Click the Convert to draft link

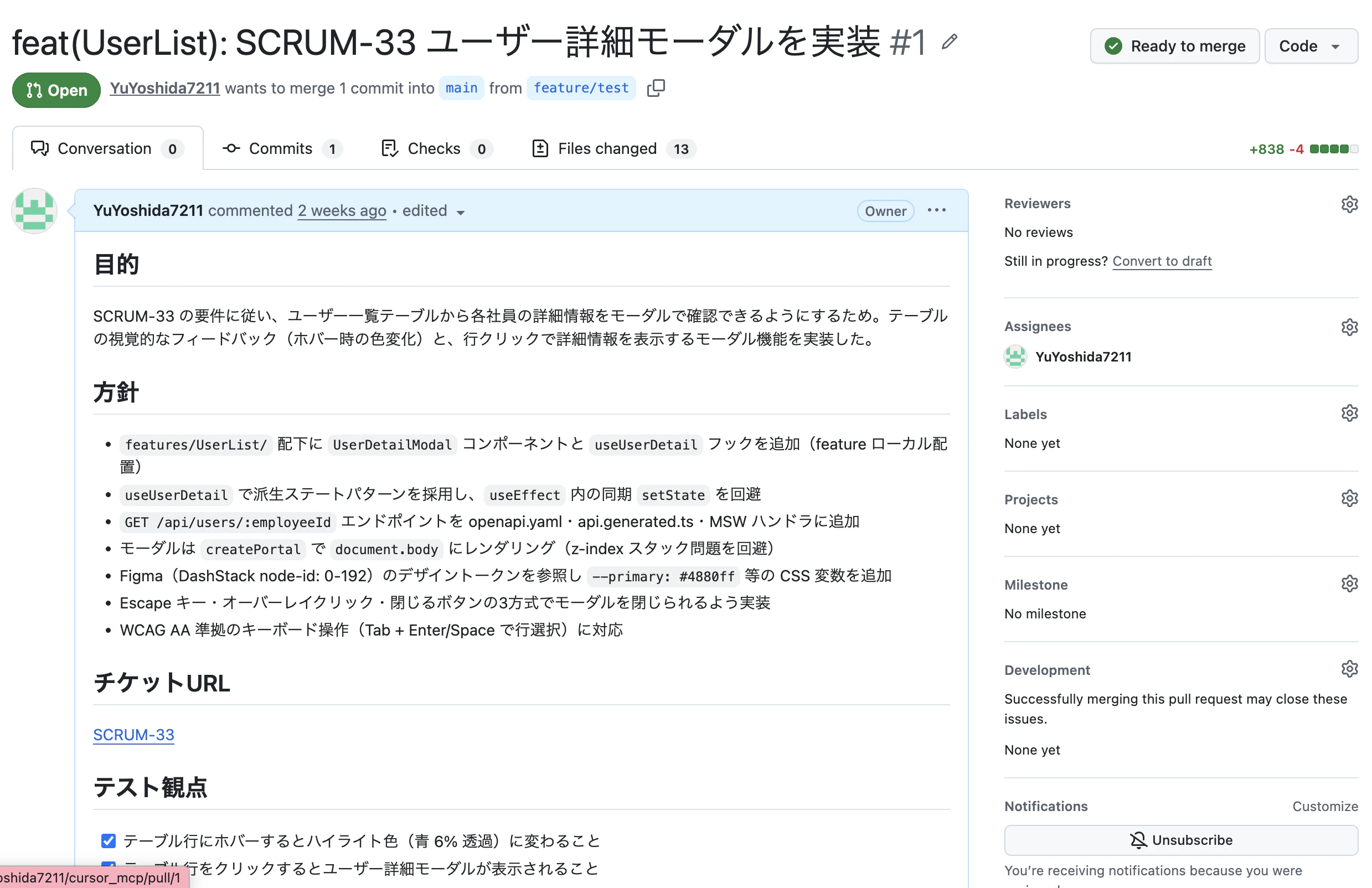point(1162,261)
